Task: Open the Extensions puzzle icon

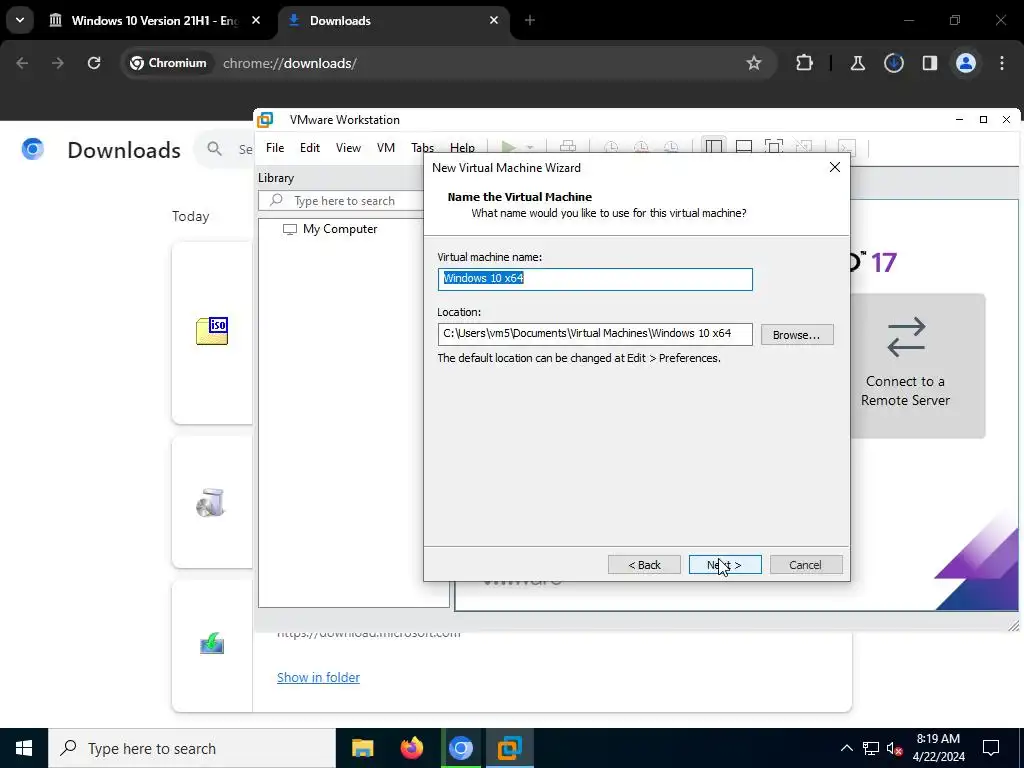Action: [805, 63]
